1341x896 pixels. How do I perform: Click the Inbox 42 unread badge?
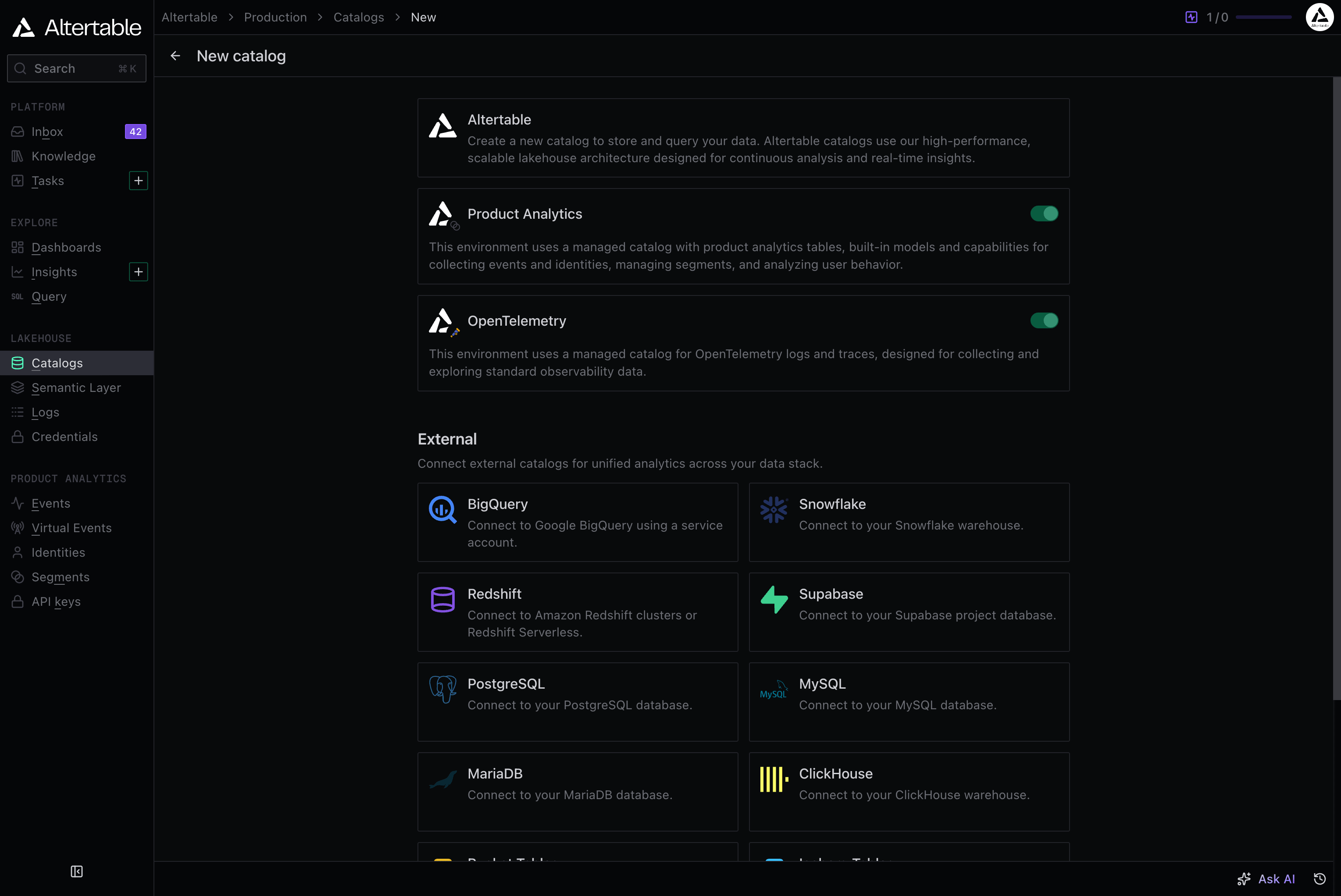click(136, 132)
